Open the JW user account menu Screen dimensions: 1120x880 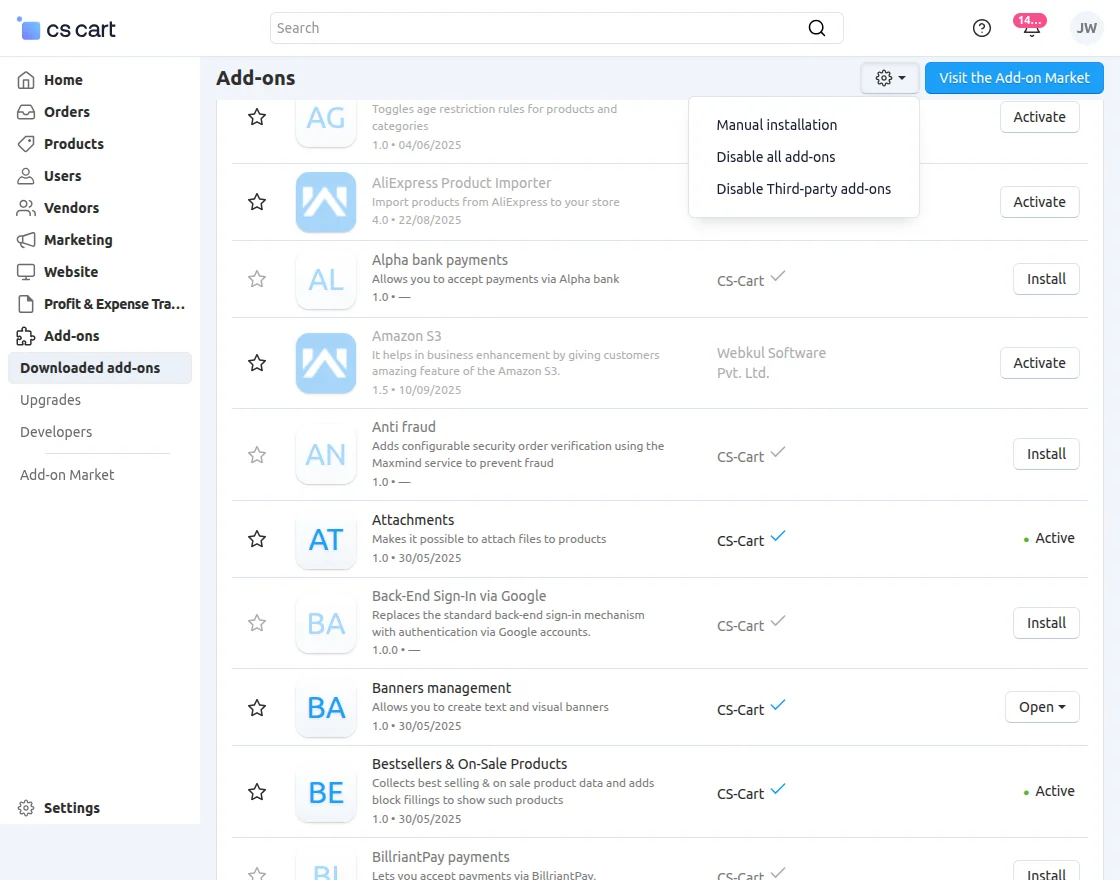(1087, 28)
